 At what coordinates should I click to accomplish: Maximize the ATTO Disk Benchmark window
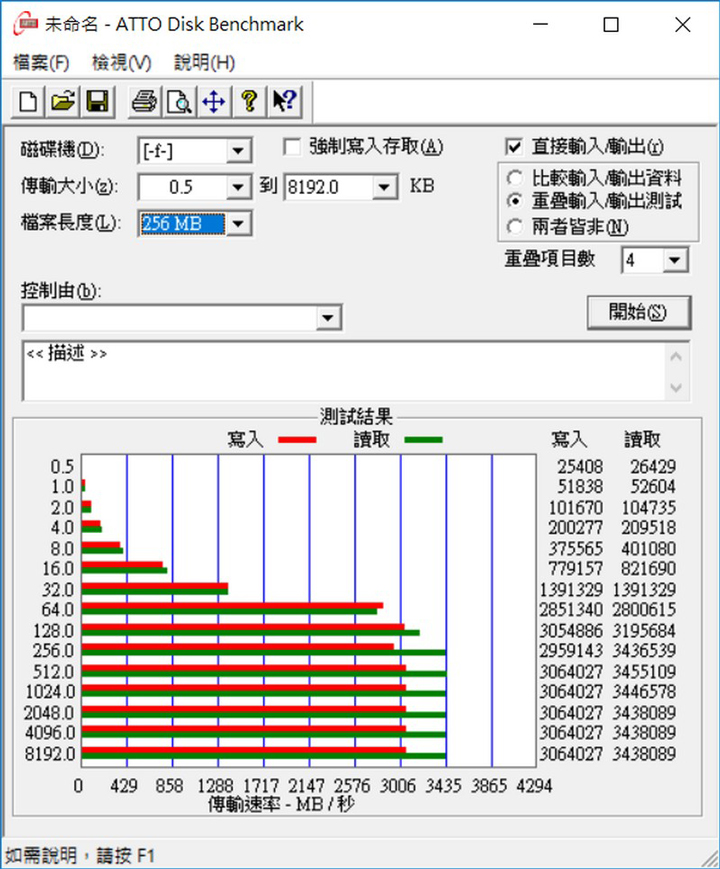tap(611, 24)
